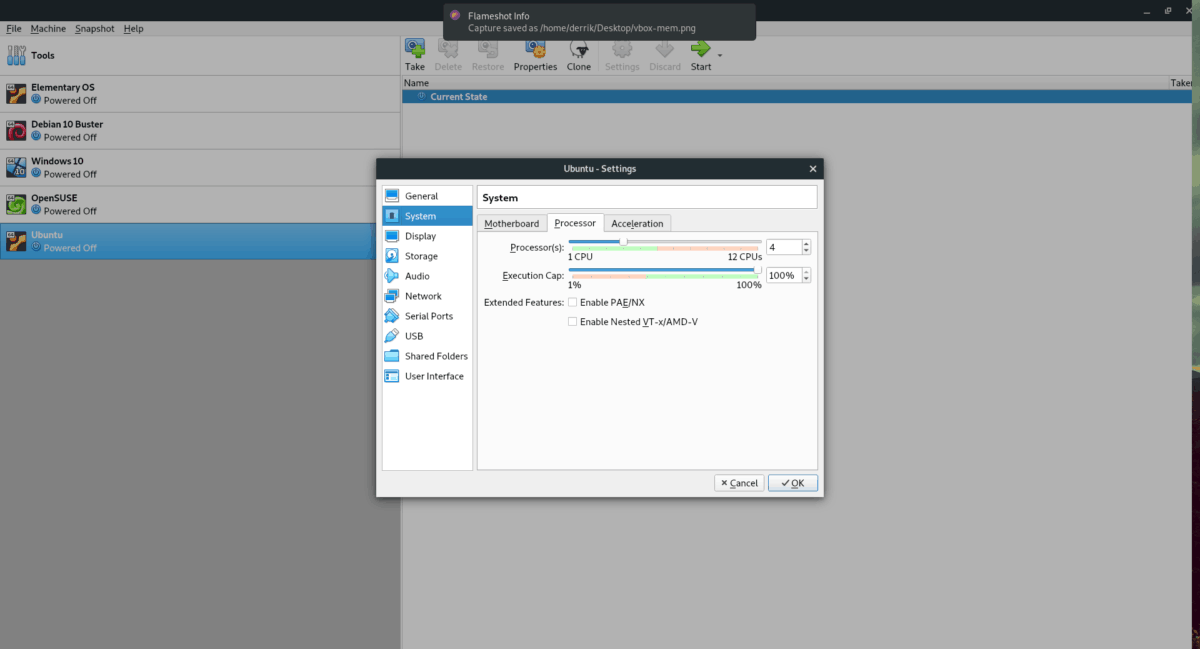Select the Storage settings category
This screenshot has width=1200, height=649.
421,256
